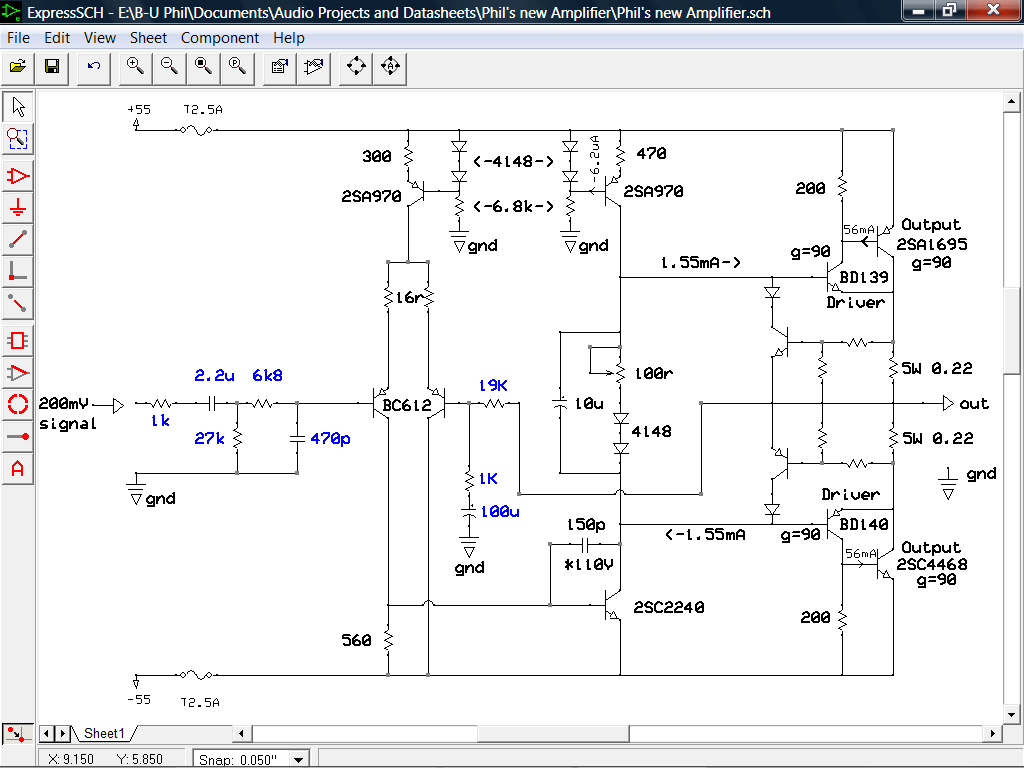Select the zoom area tool in sidebar
Viewport: 1024px width, 768px height.
pos(18,138)
